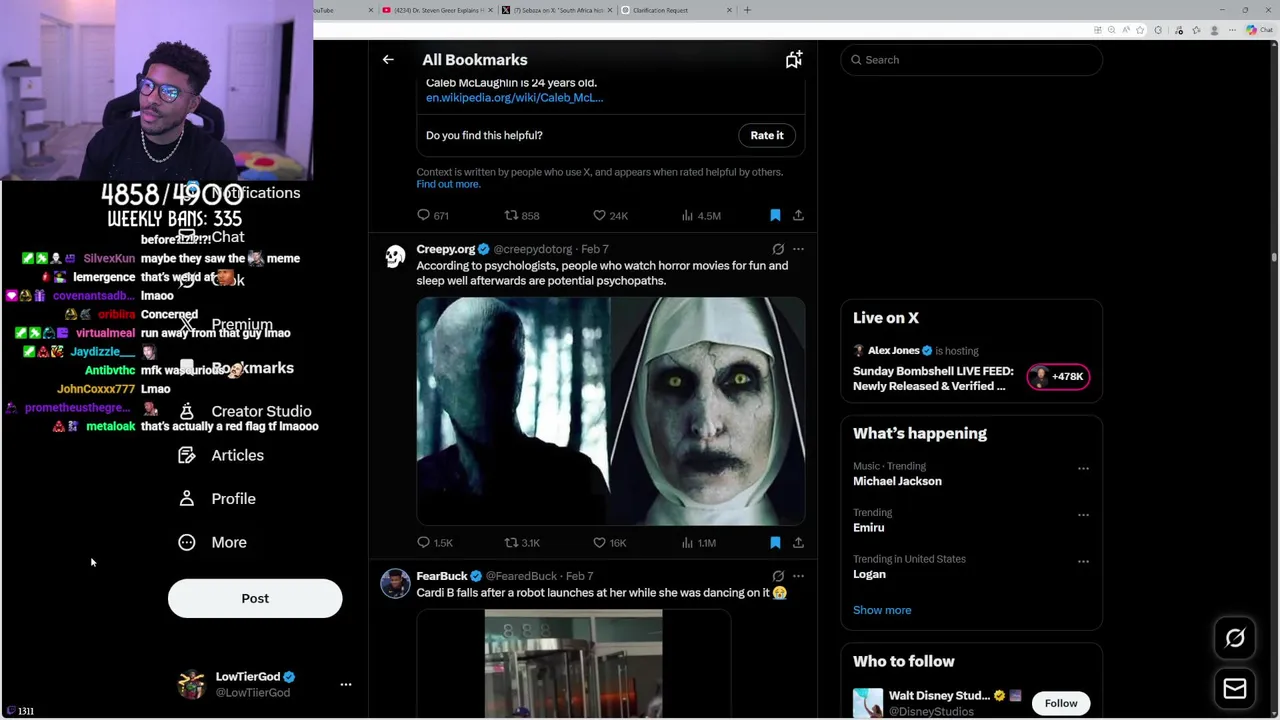1280x720 pixels.
Task: Click the Post button
Action: pyautogui.click(x=255, y=598)
